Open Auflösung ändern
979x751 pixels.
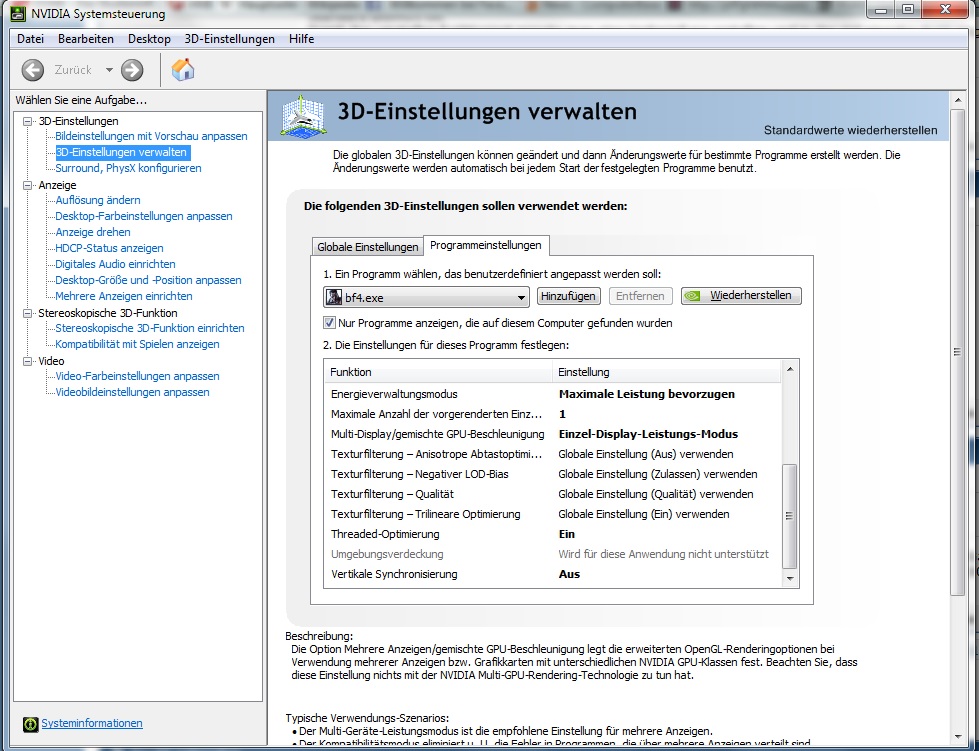coord(98,200)
